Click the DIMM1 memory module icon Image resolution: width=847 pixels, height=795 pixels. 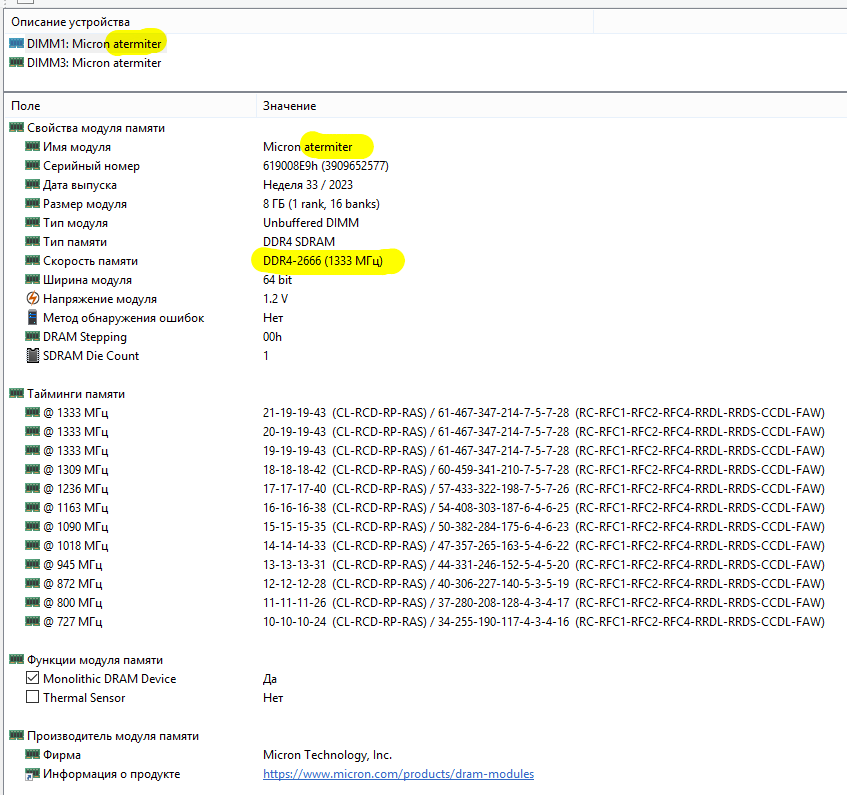(16, 43)
